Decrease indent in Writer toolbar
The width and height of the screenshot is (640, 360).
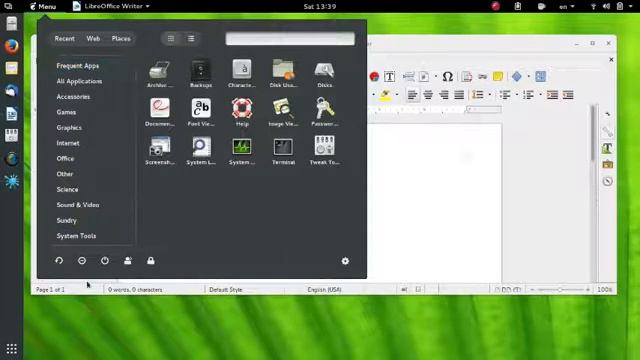(x=568, y=95)
